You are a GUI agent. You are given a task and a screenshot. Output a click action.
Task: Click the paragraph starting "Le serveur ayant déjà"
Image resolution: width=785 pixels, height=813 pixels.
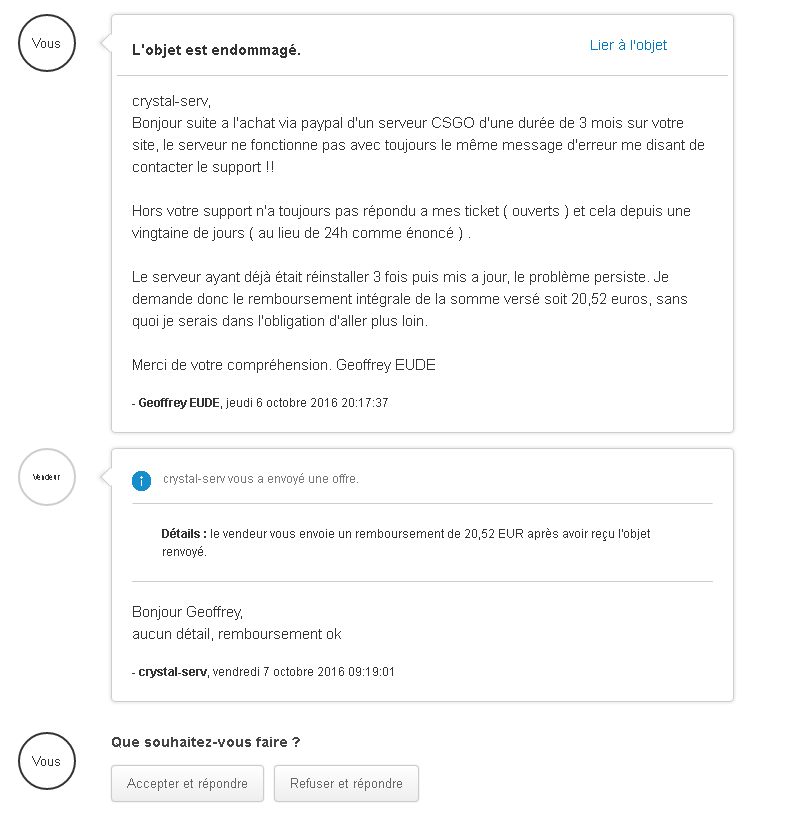[409, 299]
